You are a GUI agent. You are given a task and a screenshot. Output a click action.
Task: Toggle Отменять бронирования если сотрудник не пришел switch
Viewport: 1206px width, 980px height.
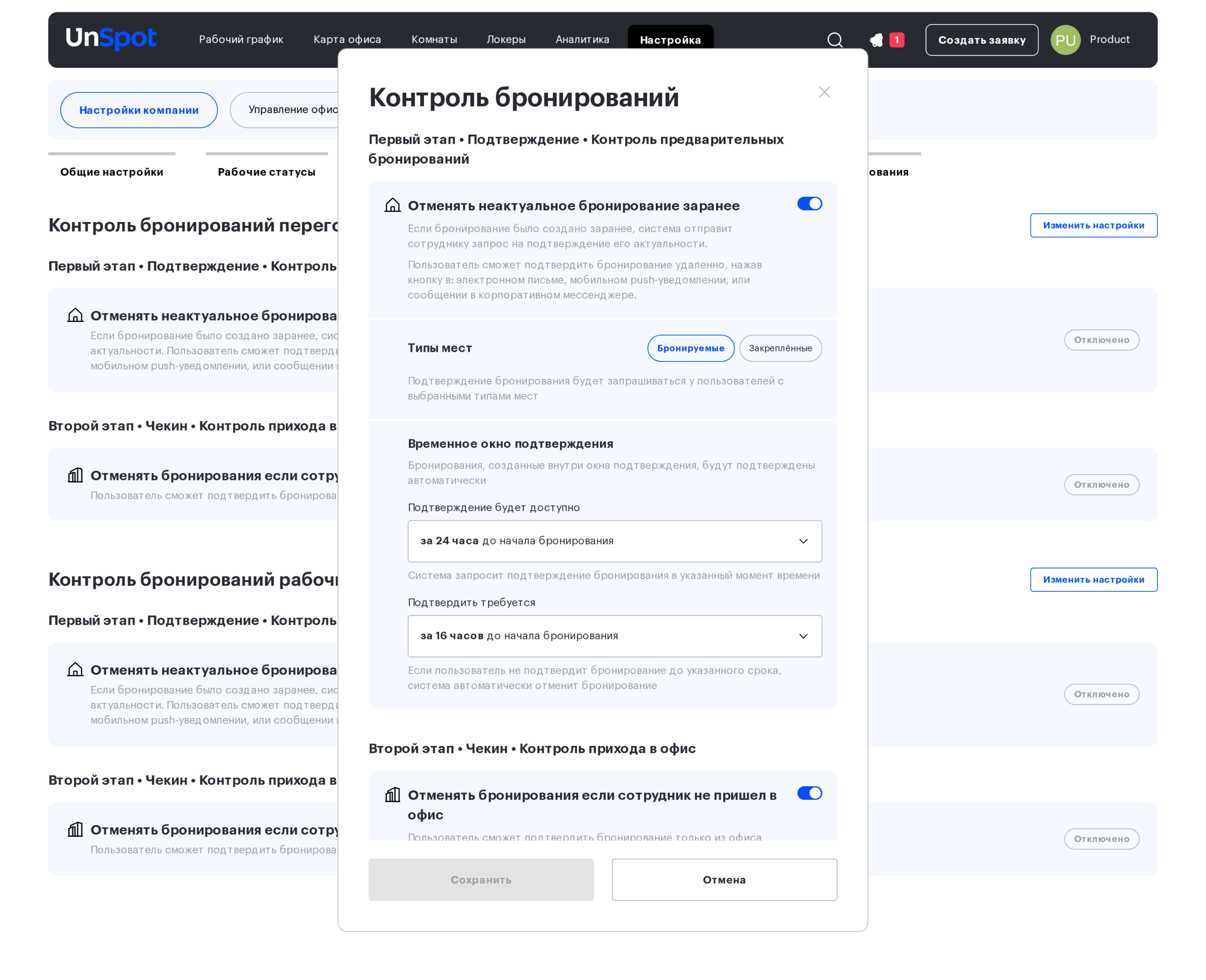coord(809,792)
